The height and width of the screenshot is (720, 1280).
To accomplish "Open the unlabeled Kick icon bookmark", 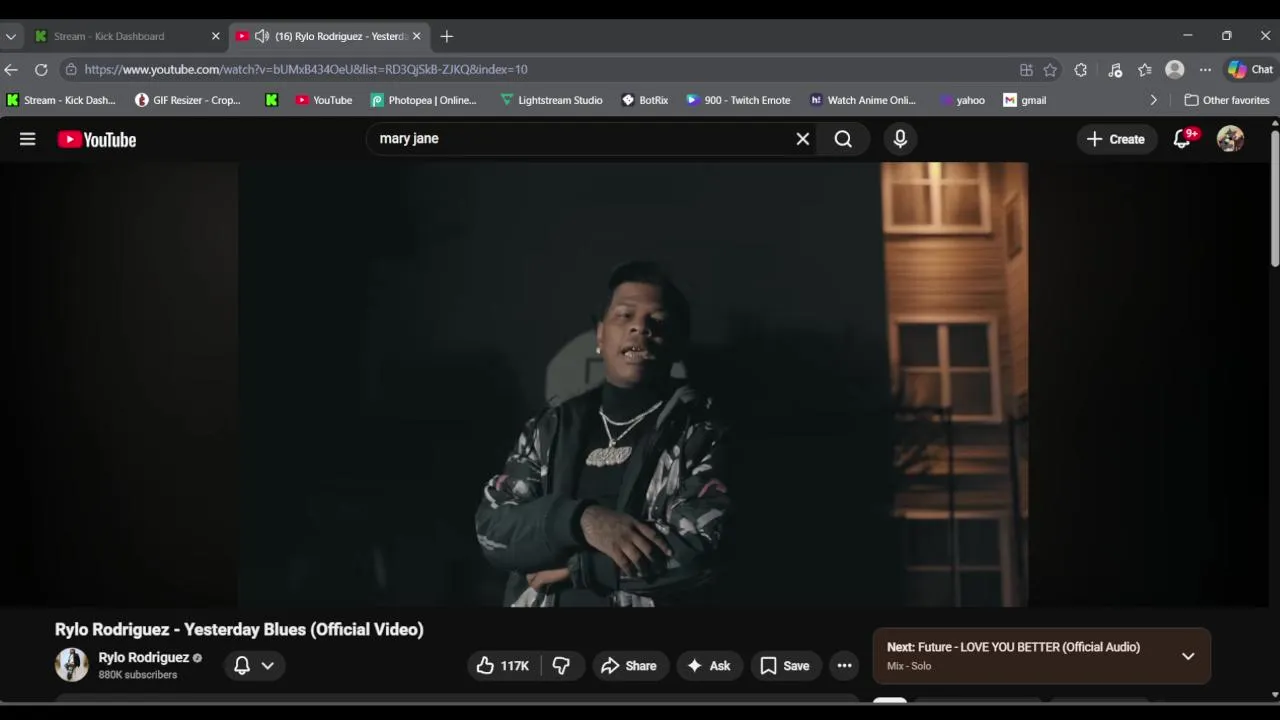I will coord(271,100).
